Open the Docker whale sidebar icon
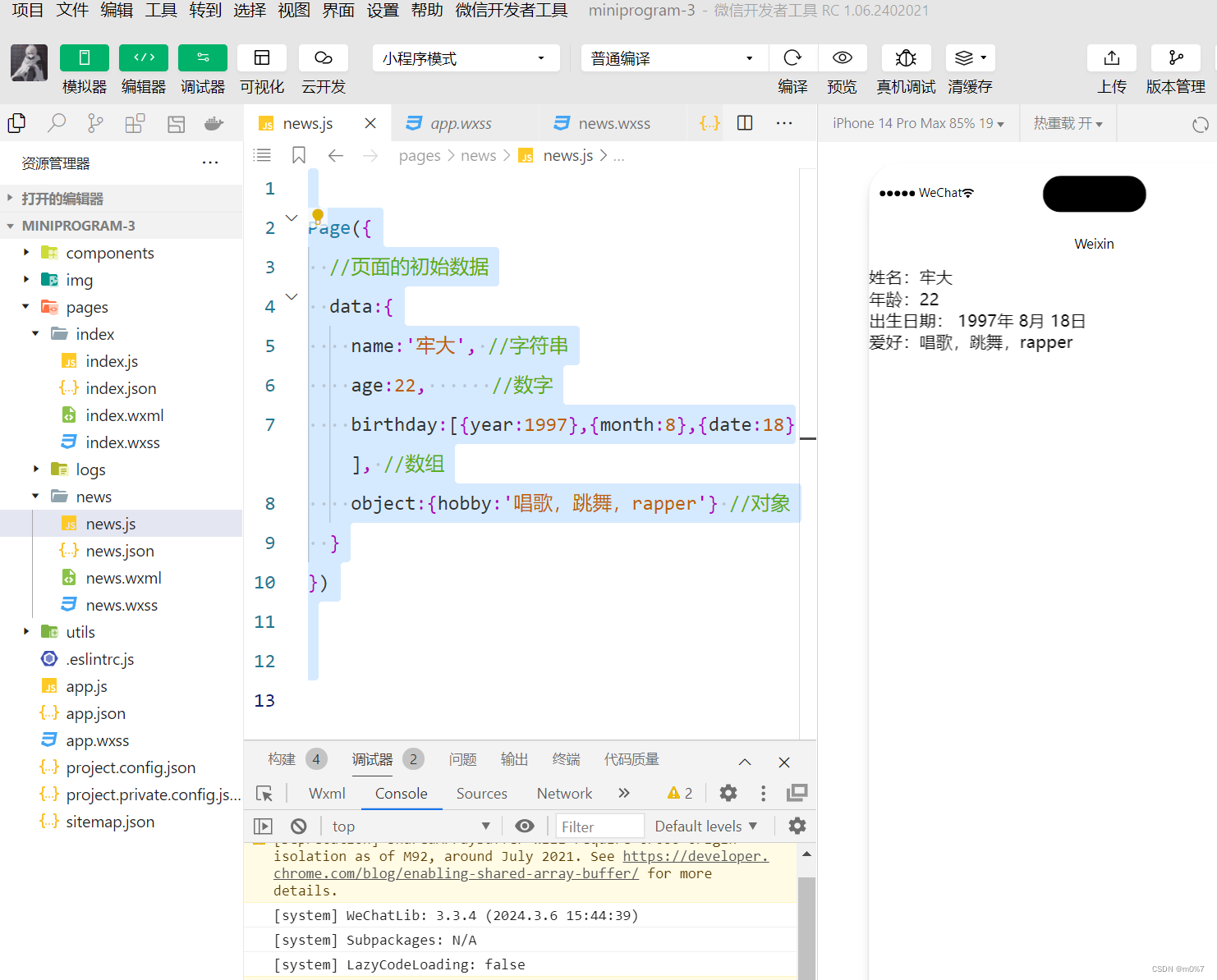The width and height of the screenshot is (1217, 980). [x=214, y=123]
